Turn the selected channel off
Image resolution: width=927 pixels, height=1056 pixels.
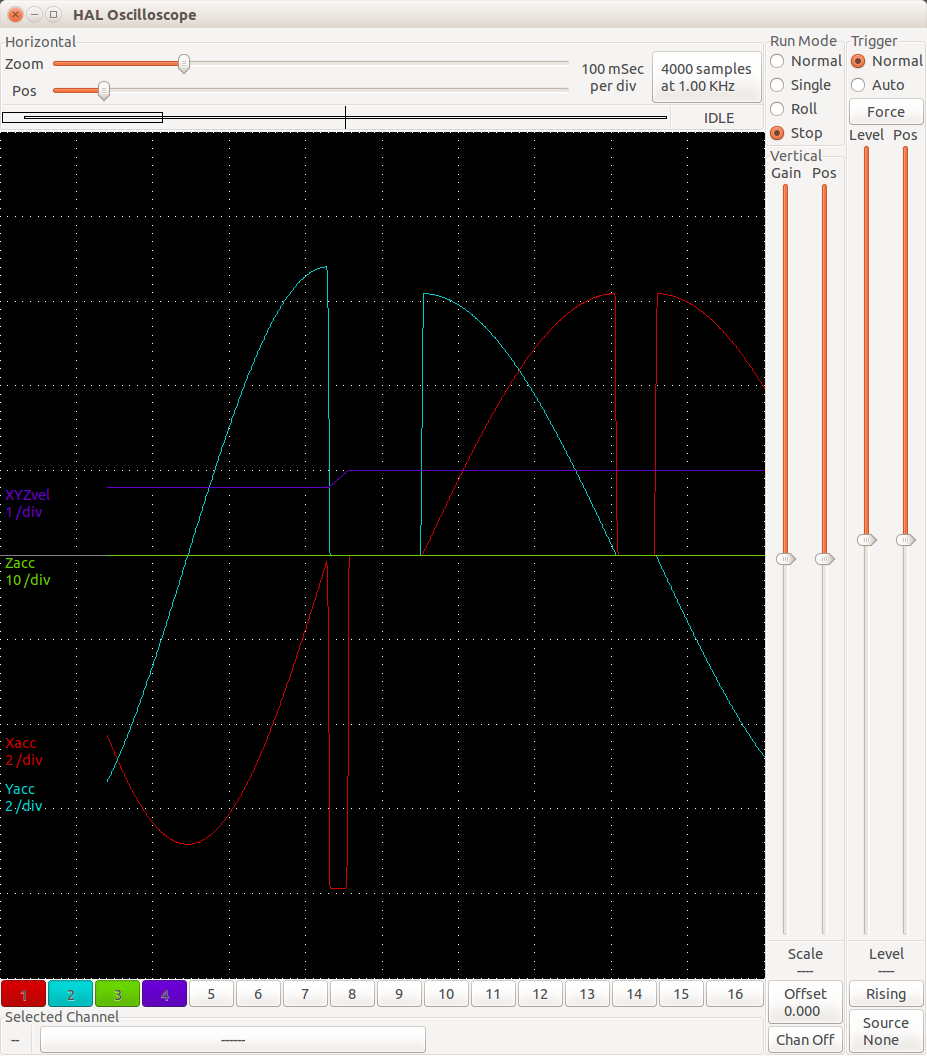click(805, 1040)
